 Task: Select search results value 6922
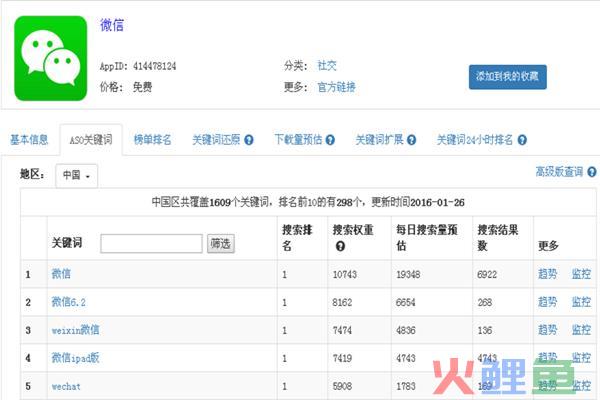(x=487, y=274)
